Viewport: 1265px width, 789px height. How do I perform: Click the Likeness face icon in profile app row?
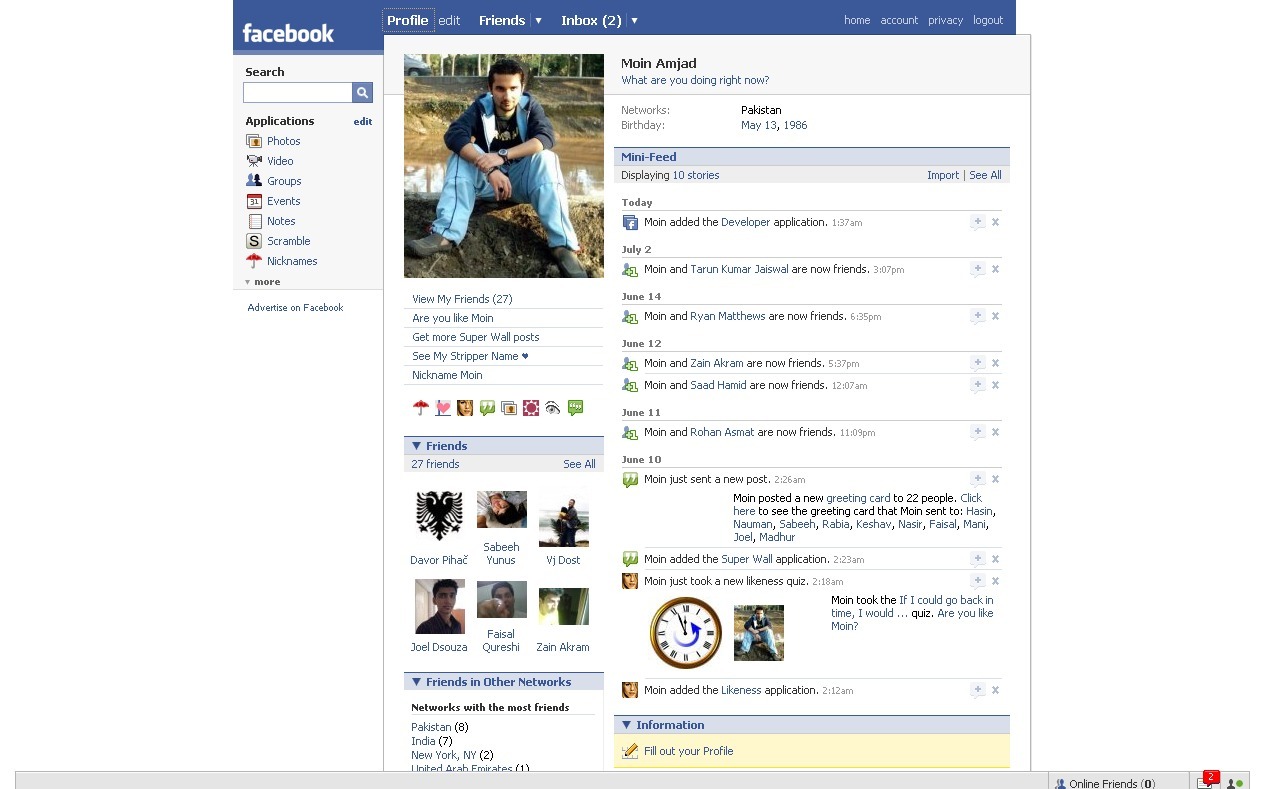[465, 408]
